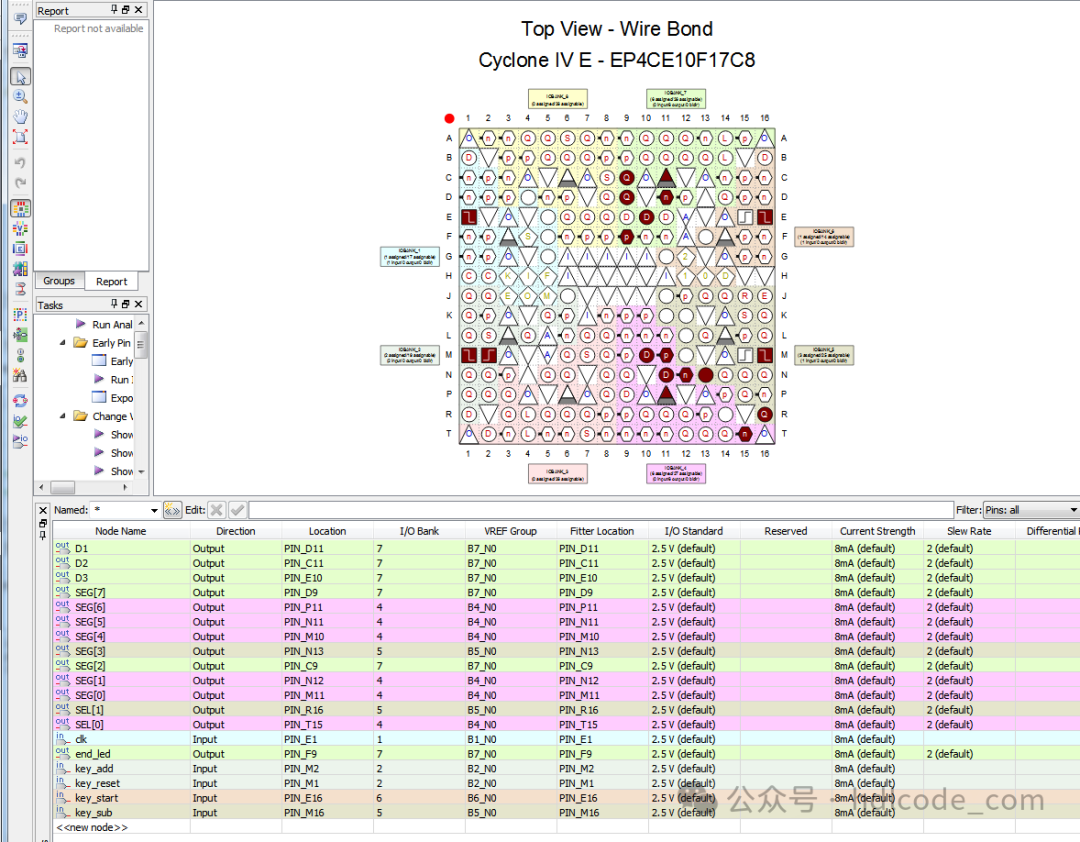
Task: Toggle the Show Edges icon
Action: point(21,249)
